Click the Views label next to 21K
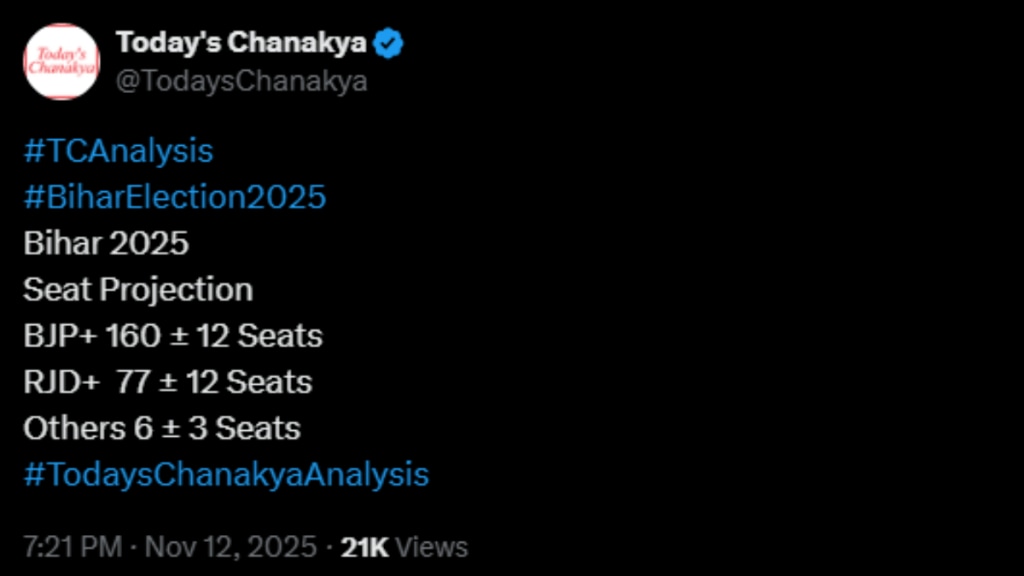 click(x=431, y=547)
